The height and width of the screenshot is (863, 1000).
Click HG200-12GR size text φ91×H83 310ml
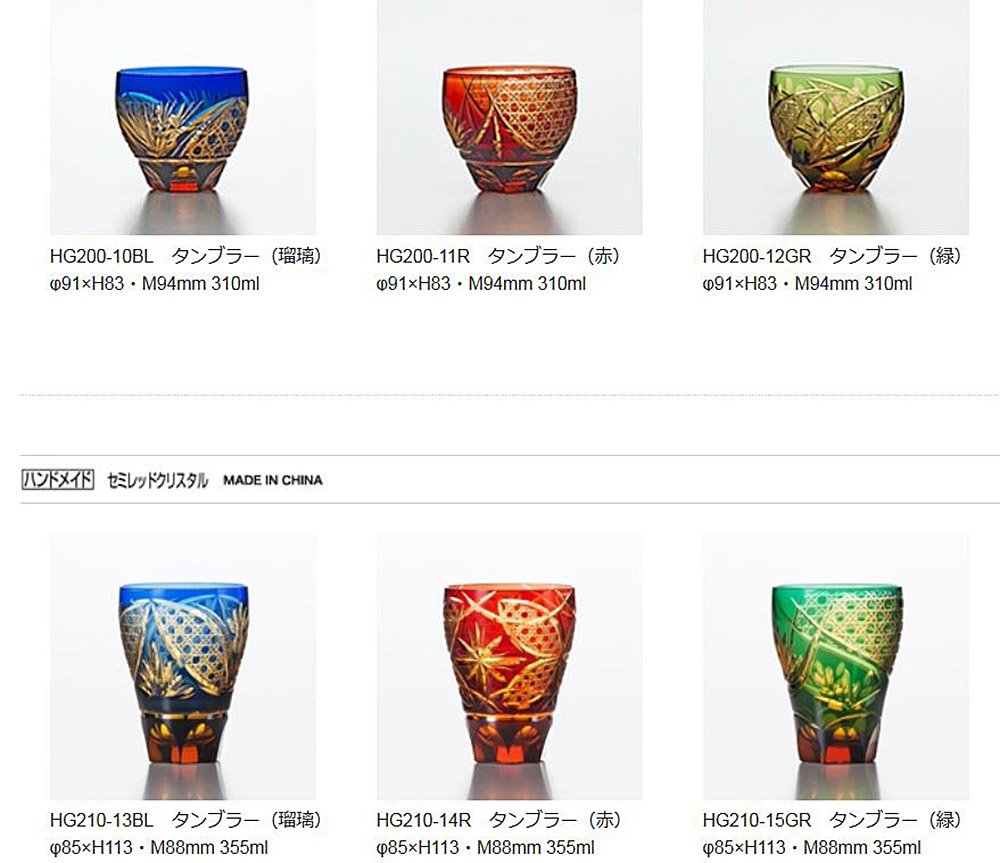[x=807, y=284]
